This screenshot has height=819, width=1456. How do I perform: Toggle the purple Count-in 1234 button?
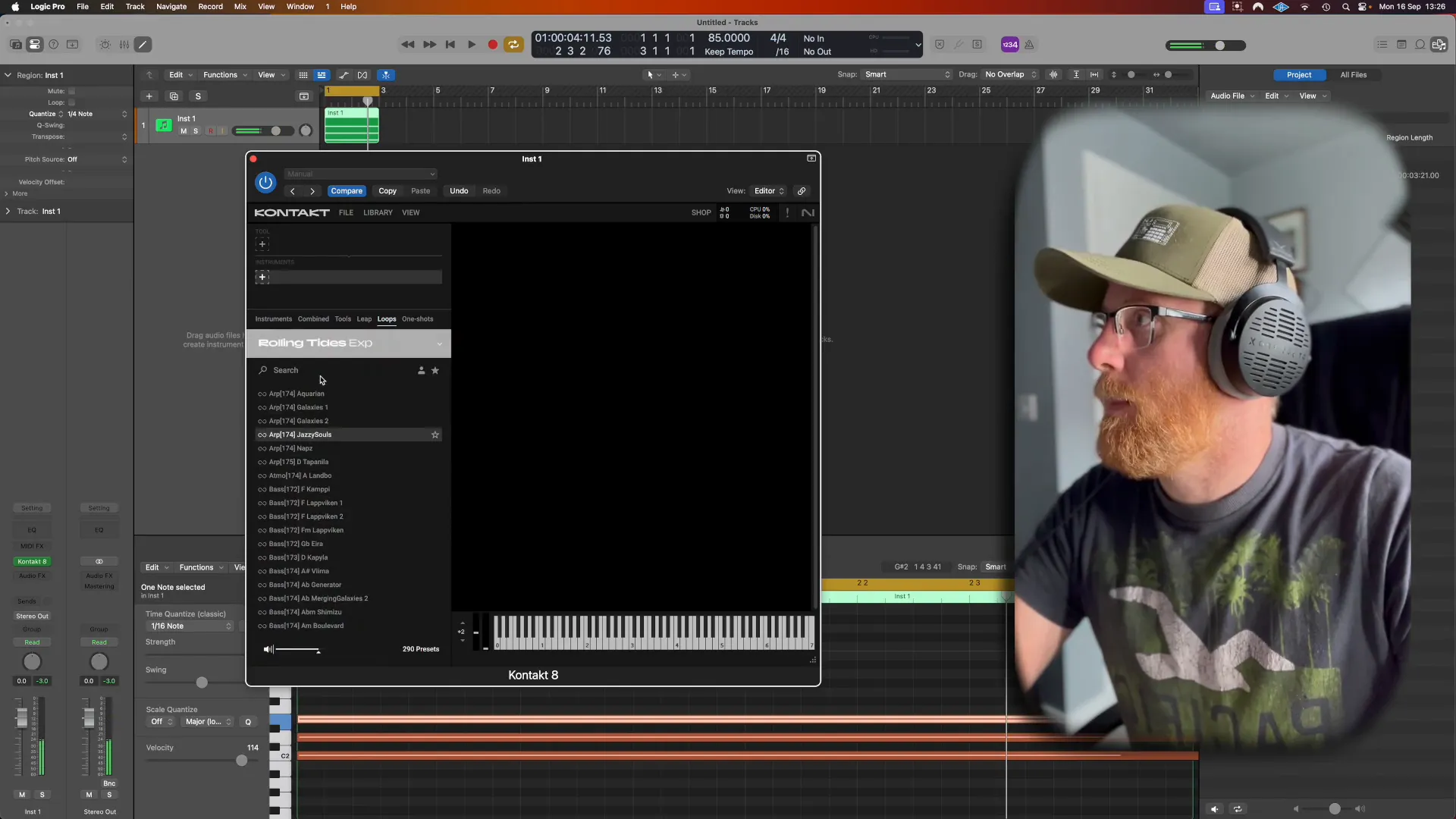coord(1009,45)
